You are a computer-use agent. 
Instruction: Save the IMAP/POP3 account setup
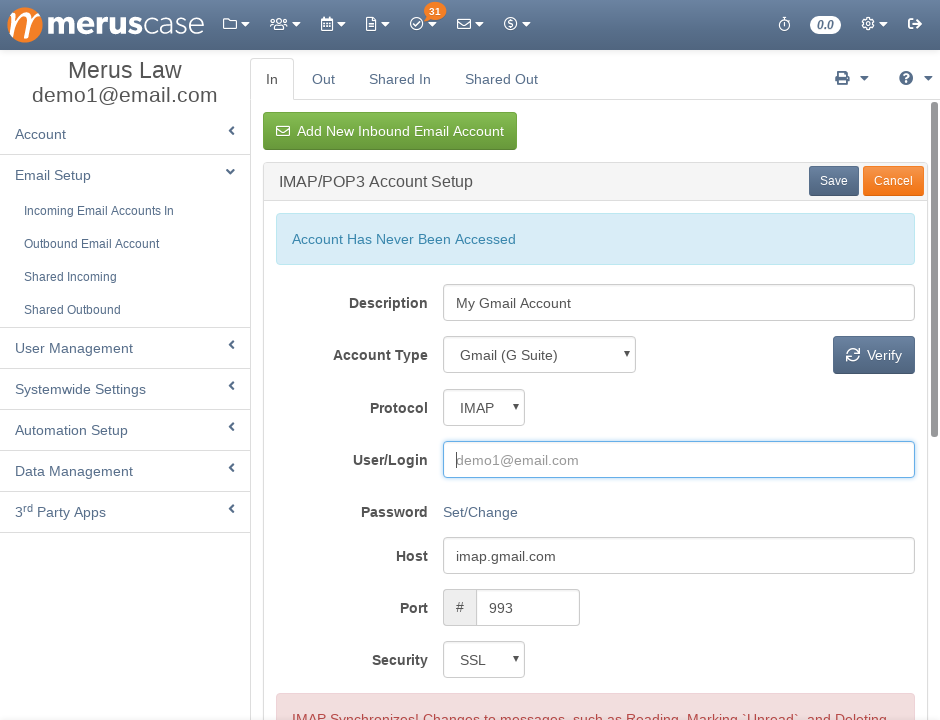(833, 181)
